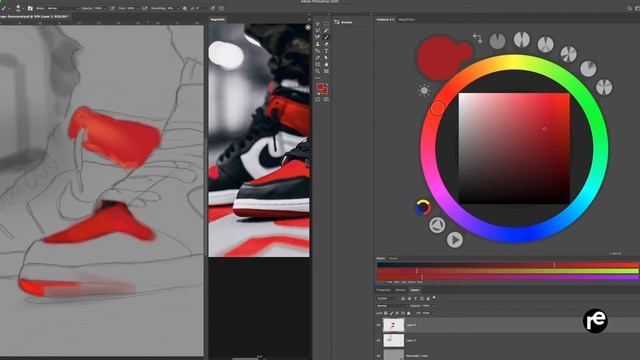This screenshot has height=360, width=640.
Task: Select the Brush tool in toolbar
Action: click(x=326, y=37)
